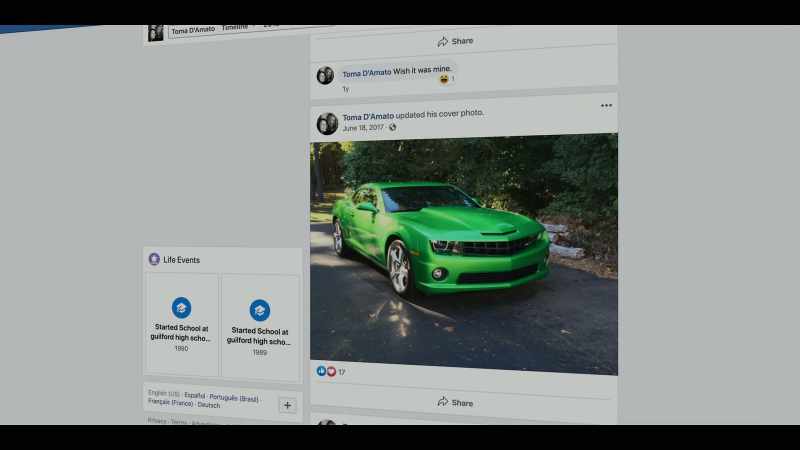Click the Share button on upper post
800x450 pixels.
(455, 41)
